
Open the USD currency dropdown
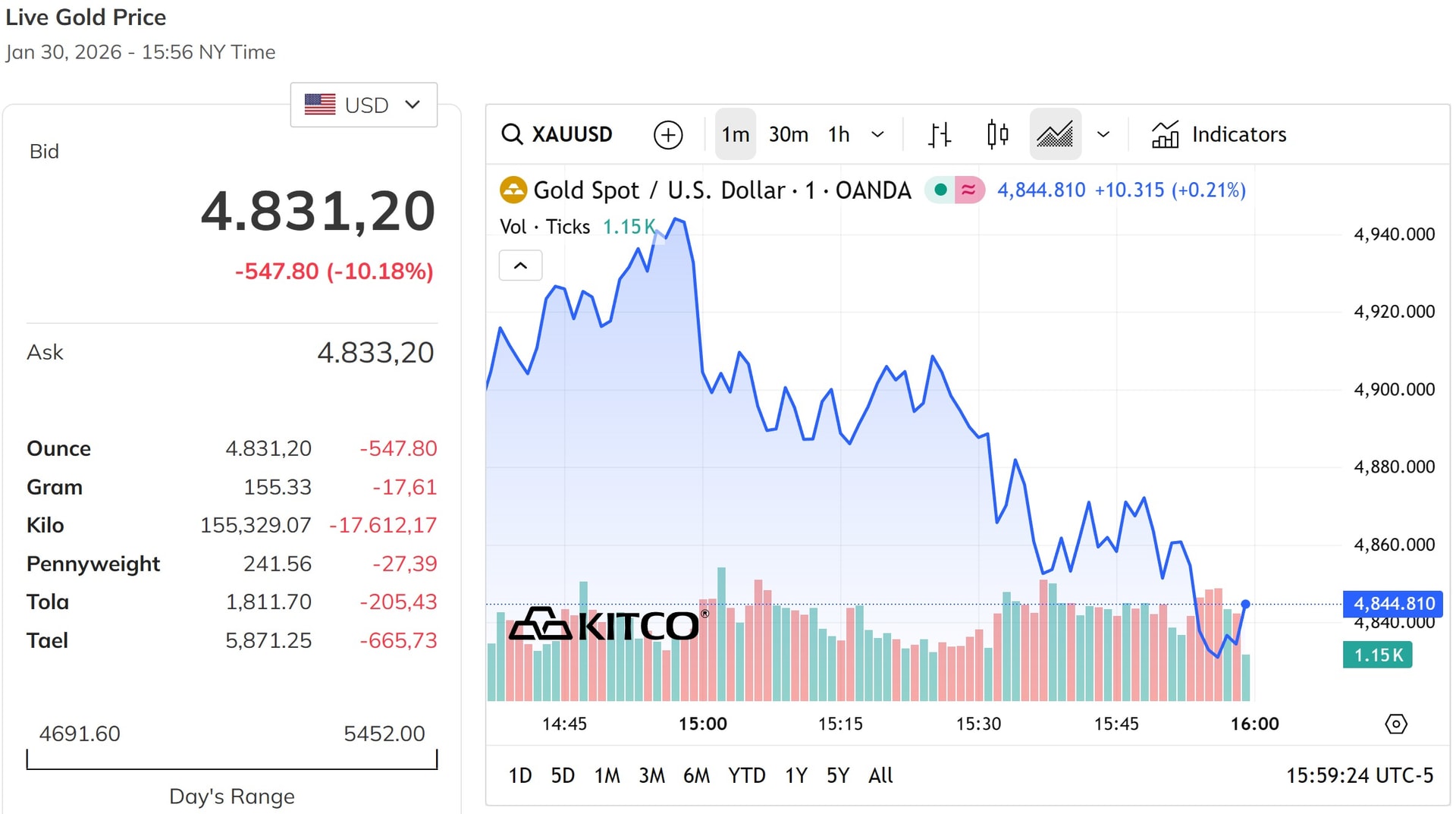pos(363,105)
